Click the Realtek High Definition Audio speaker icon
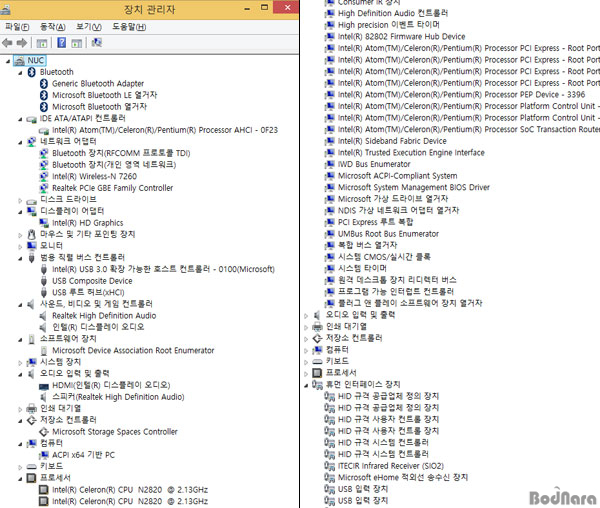 [43, 316]
